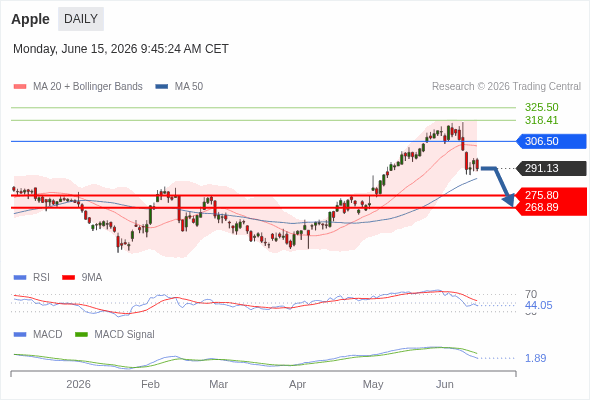The image size is (590, 400).
Task: Click the MACD Signal legend label
Action: coord(125,335)
